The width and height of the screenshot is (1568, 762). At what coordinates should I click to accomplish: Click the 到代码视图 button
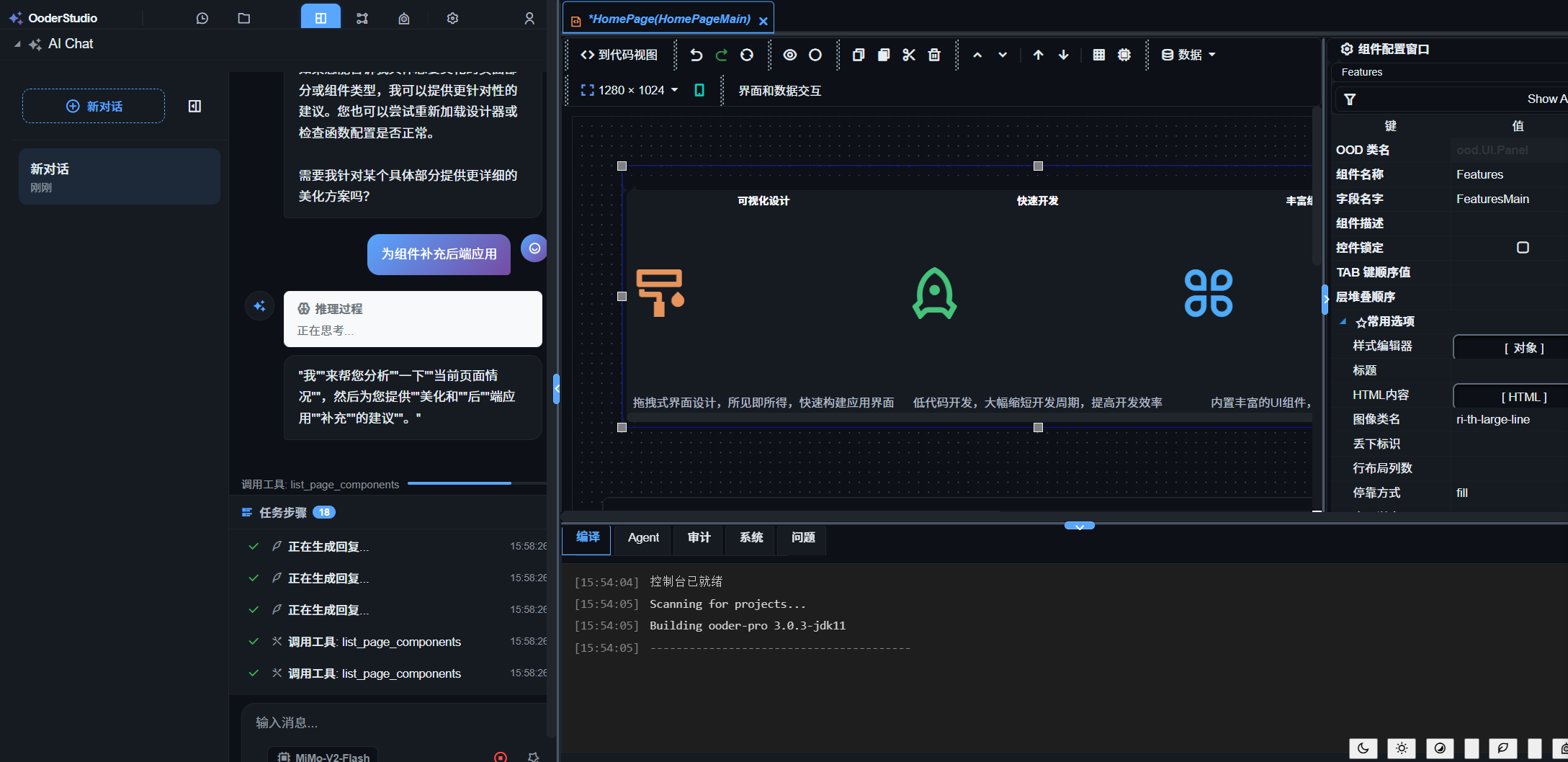[x=619, y=55]
